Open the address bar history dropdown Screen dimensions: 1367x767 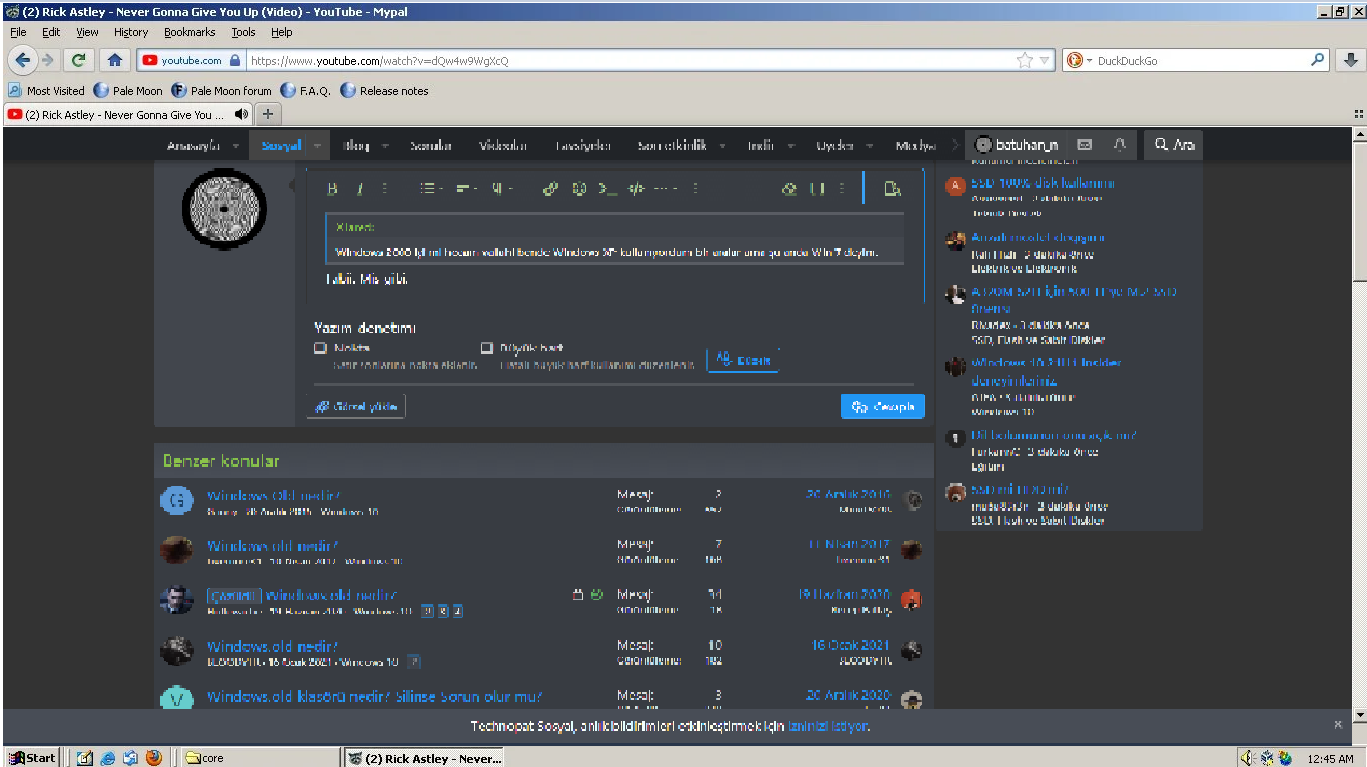coord(1046,60)
